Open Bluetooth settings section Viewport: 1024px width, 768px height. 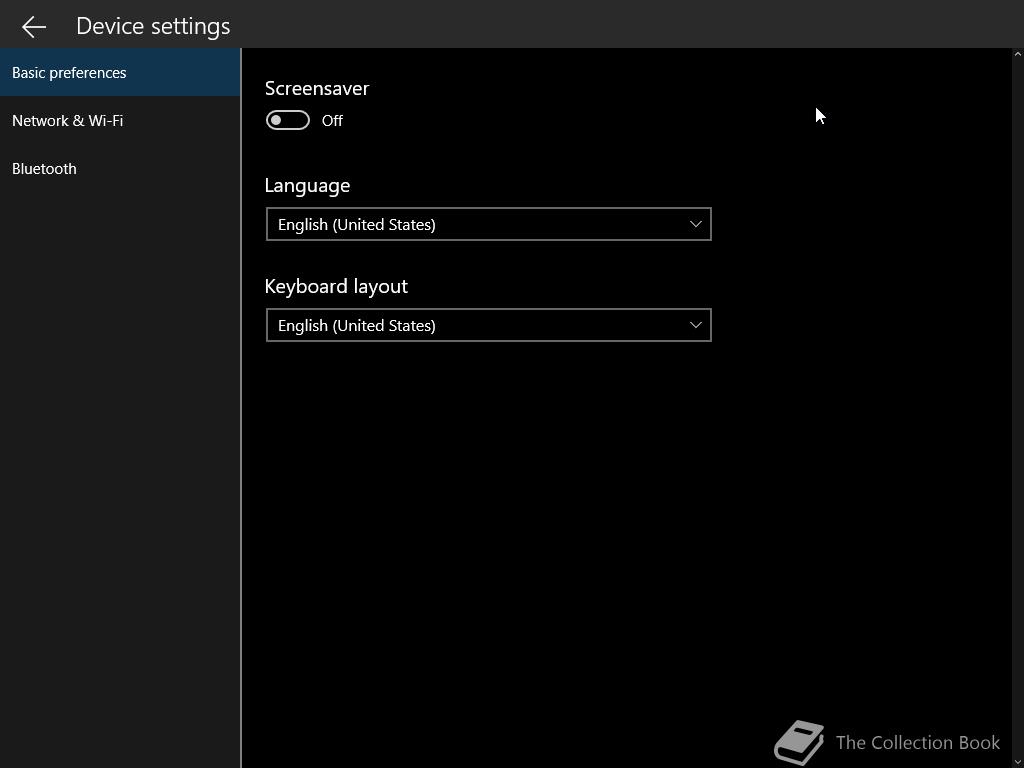pos(120,168)
